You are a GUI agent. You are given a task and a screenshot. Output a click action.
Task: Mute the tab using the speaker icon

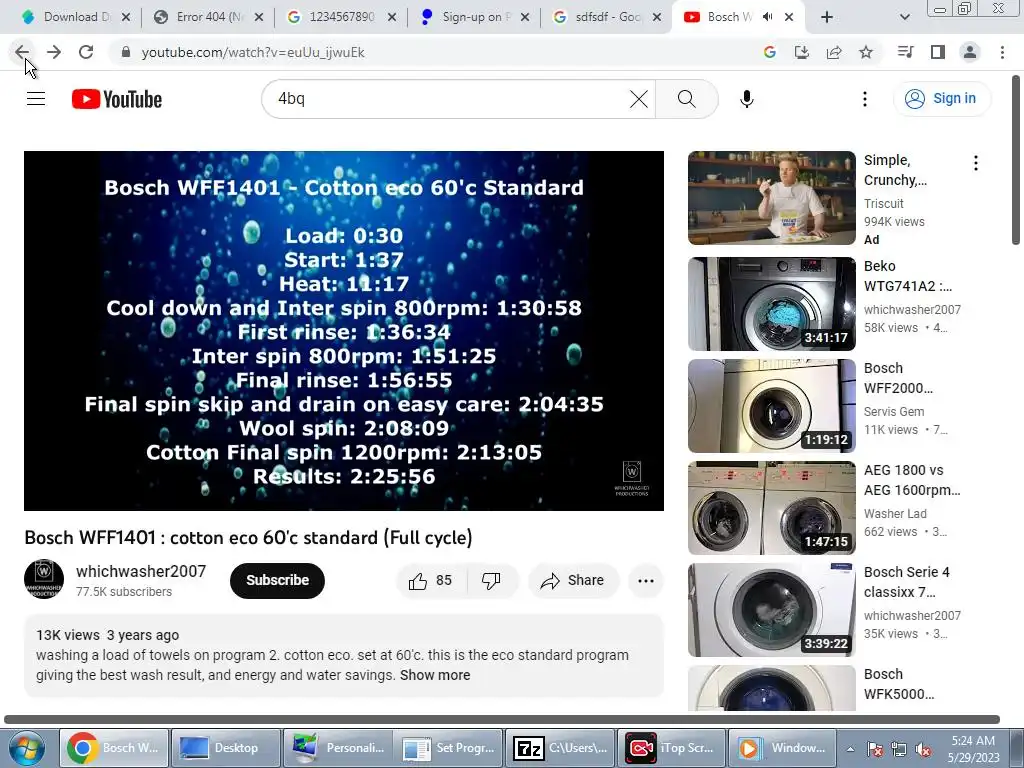(x=767, y=17)
